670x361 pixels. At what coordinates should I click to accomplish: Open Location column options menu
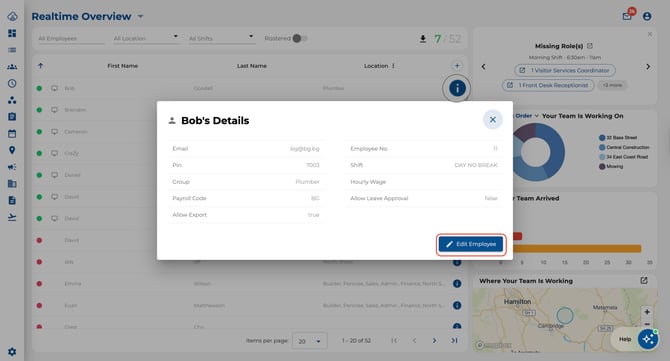pyautogui.click(x=393, y=66)
